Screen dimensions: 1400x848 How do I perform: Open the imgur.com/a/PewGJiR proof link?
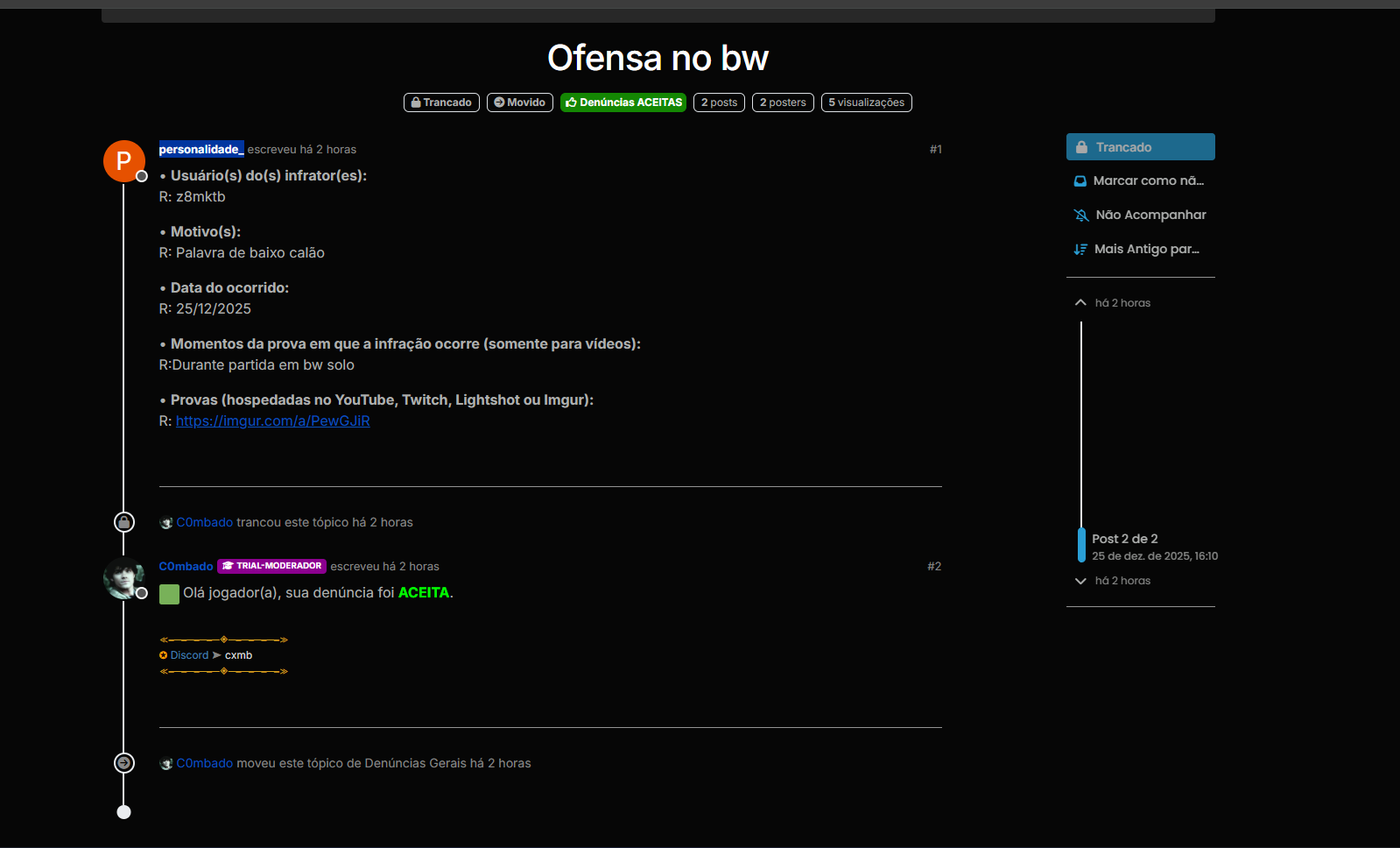(x=273, y=420)
